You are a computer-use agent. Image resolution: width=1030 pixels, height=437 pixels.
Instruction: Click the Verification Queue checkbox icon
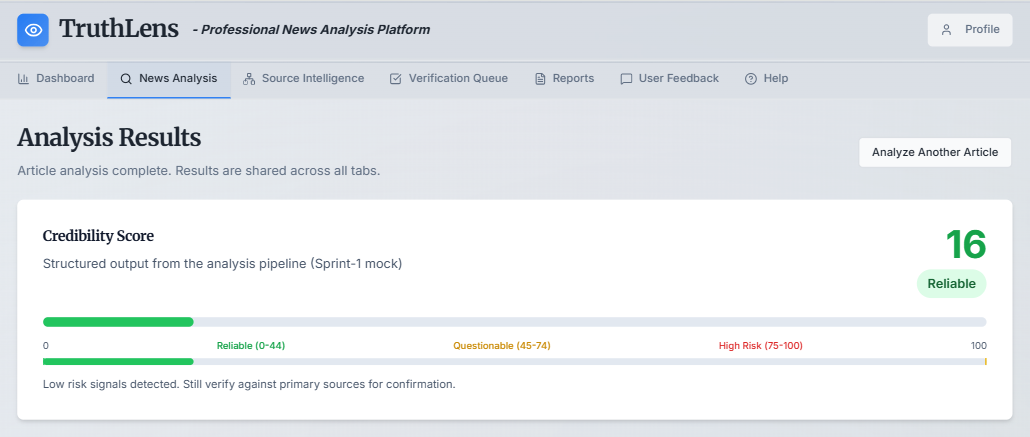coord(395,78)
